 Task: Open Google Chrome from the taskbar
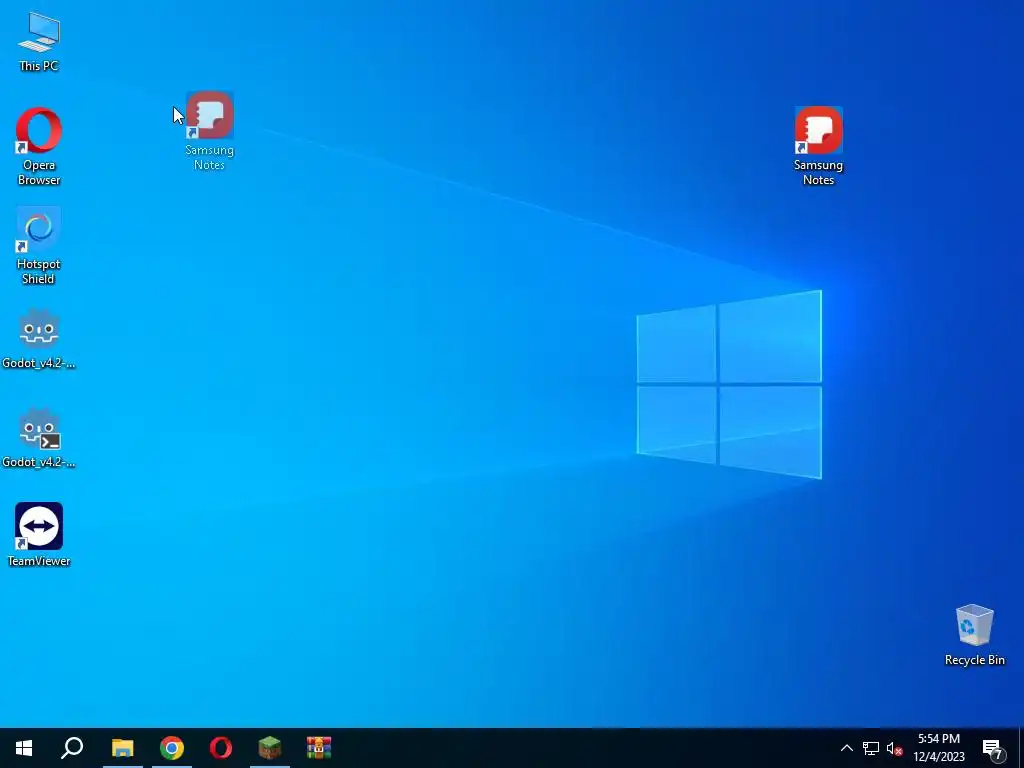point(172,748)
